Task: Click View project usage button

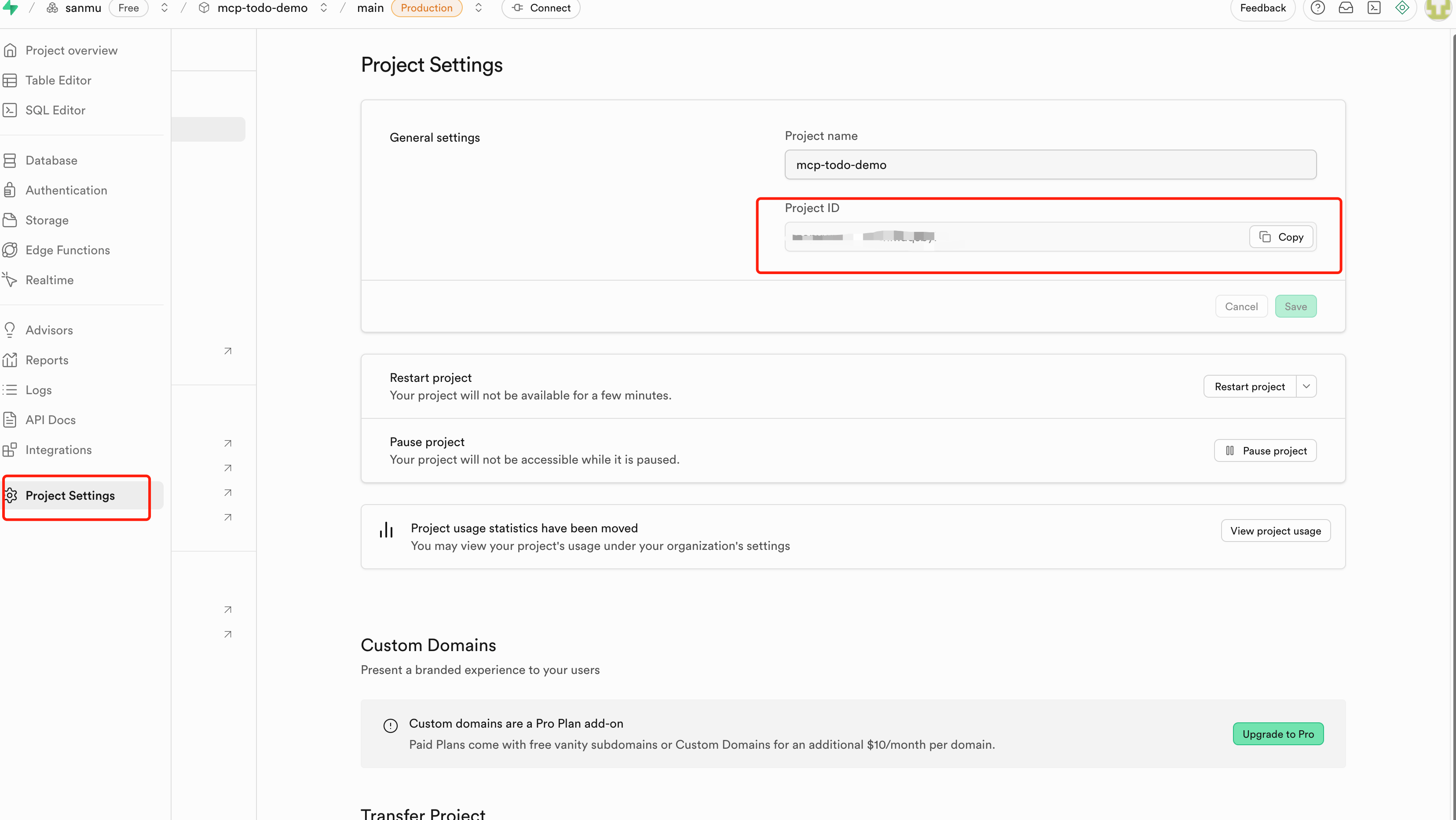Action: (1276, 531)
